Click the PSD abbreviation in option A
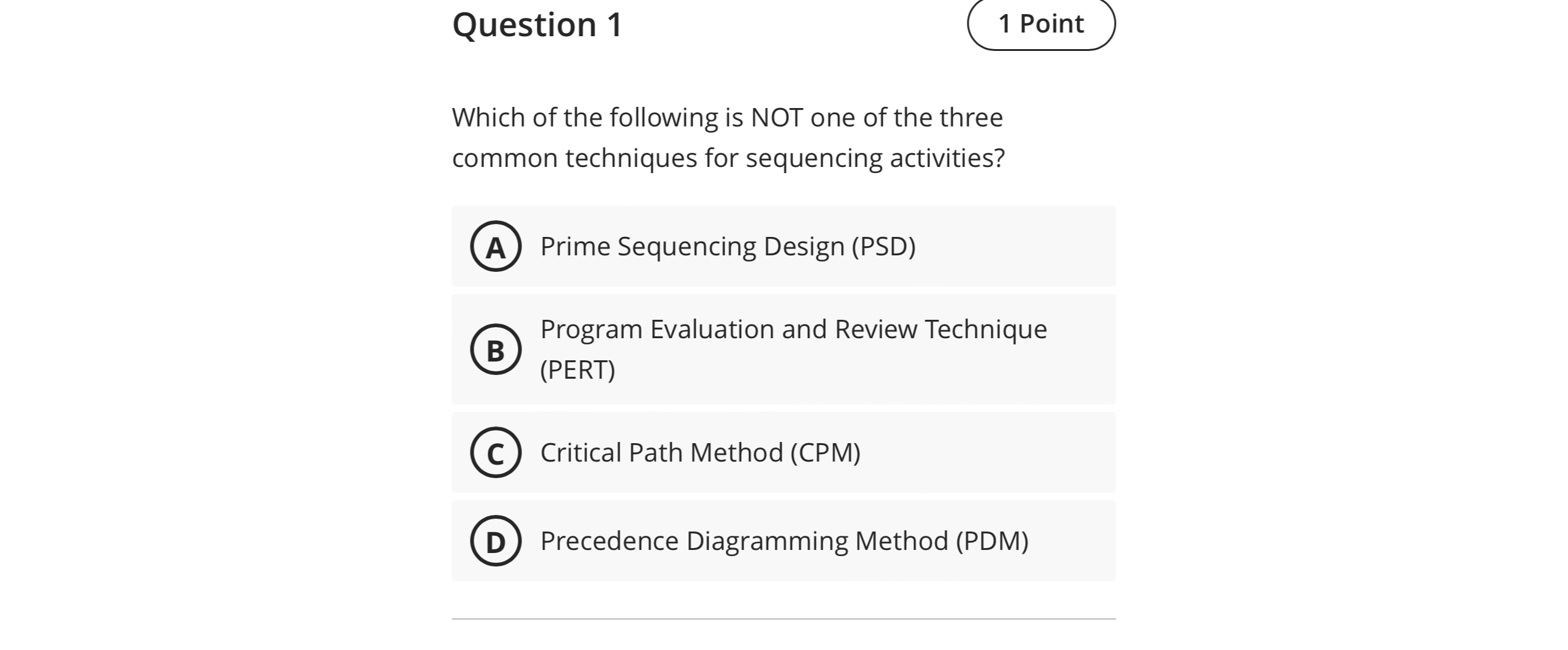Viewport: 1568px width, 650px height. pyautogui.click(x=882, y=247)
